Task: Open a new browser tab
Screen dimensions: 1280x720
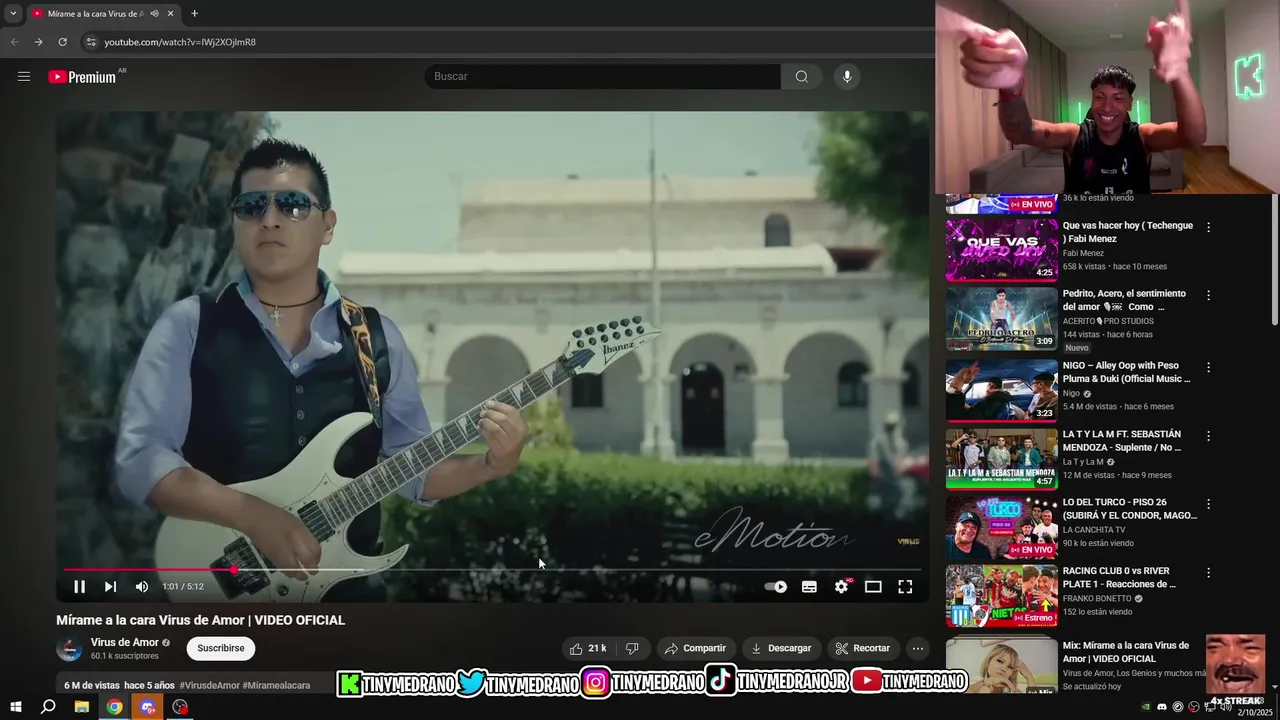Action: point(194,14)
